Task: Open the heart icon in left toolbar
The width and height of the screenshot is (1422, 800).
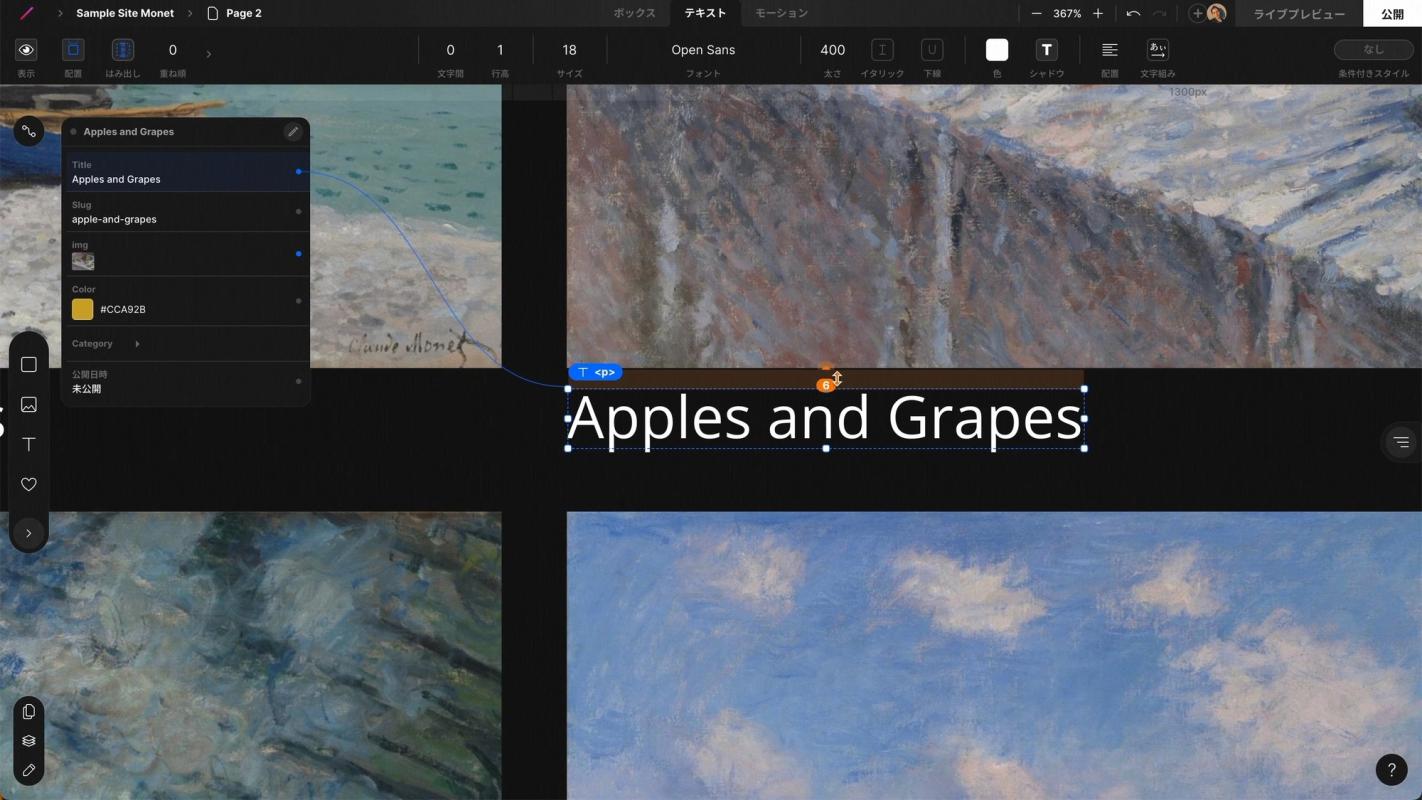Action: pyautogui.click(x=29, y=484)
